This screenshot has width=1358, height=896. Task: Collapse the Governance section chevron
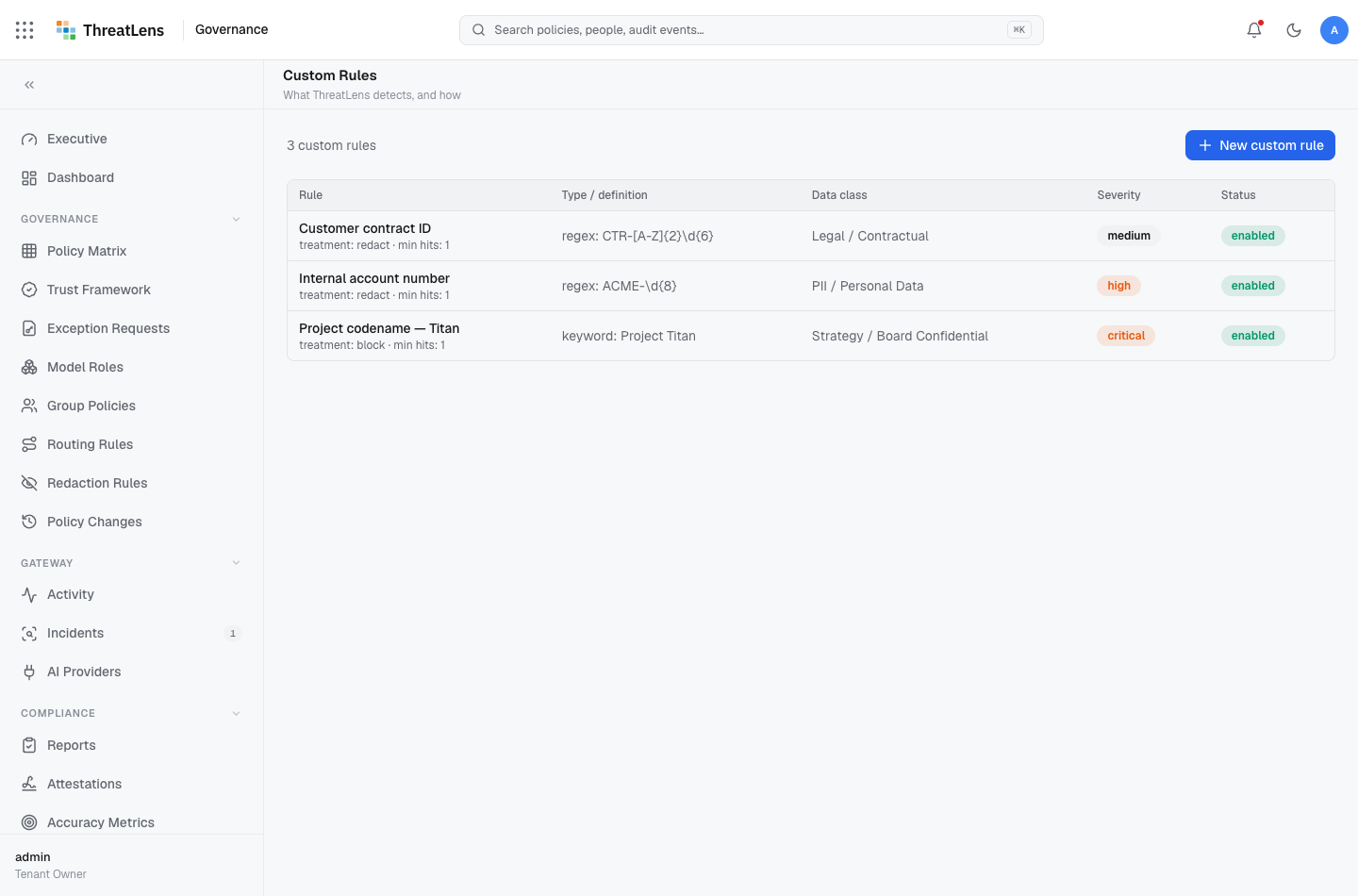pos(236,219)
